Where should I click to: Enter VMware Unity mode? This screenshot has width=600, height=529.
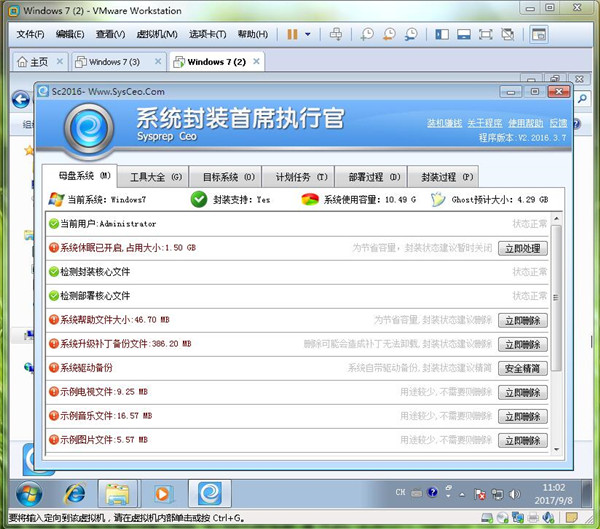coord(508,34)
